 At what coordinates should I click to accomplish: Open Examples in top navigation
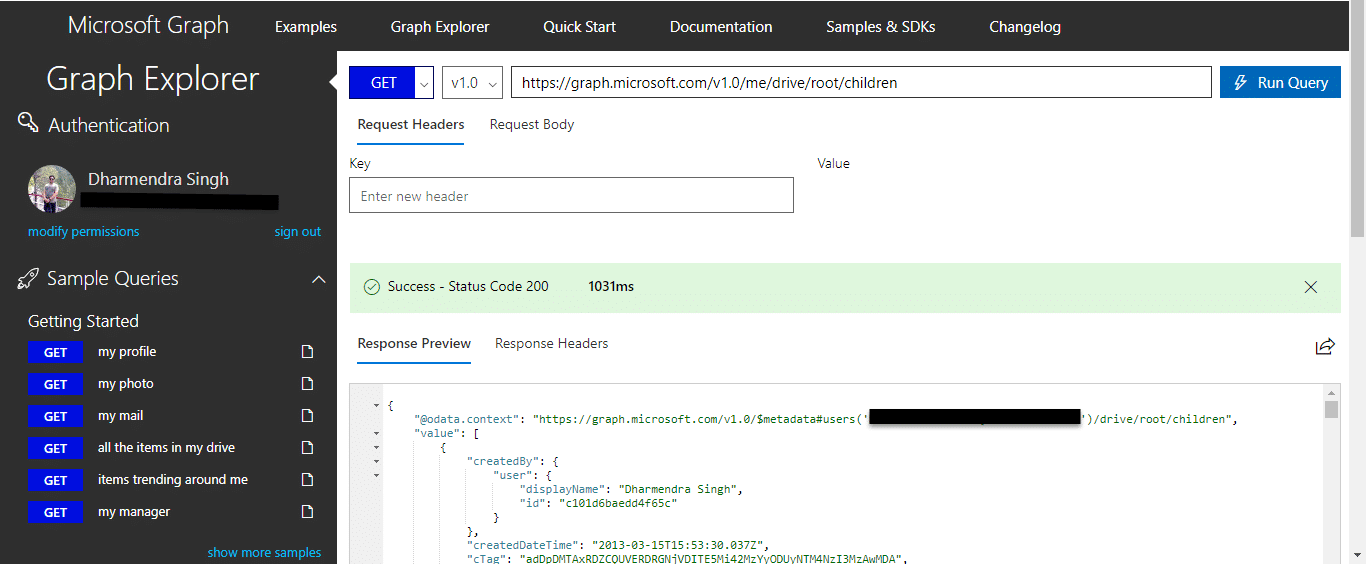coord(306,27)
